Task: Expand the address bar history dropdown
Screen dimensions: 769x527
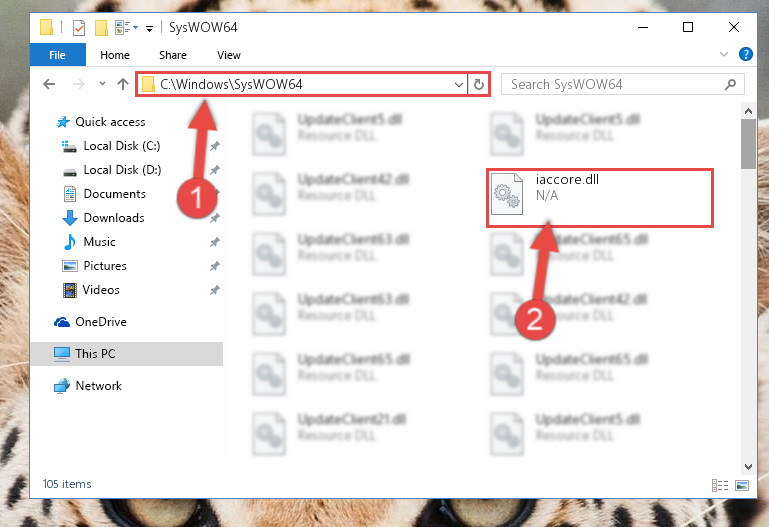Action: [459, 84]
